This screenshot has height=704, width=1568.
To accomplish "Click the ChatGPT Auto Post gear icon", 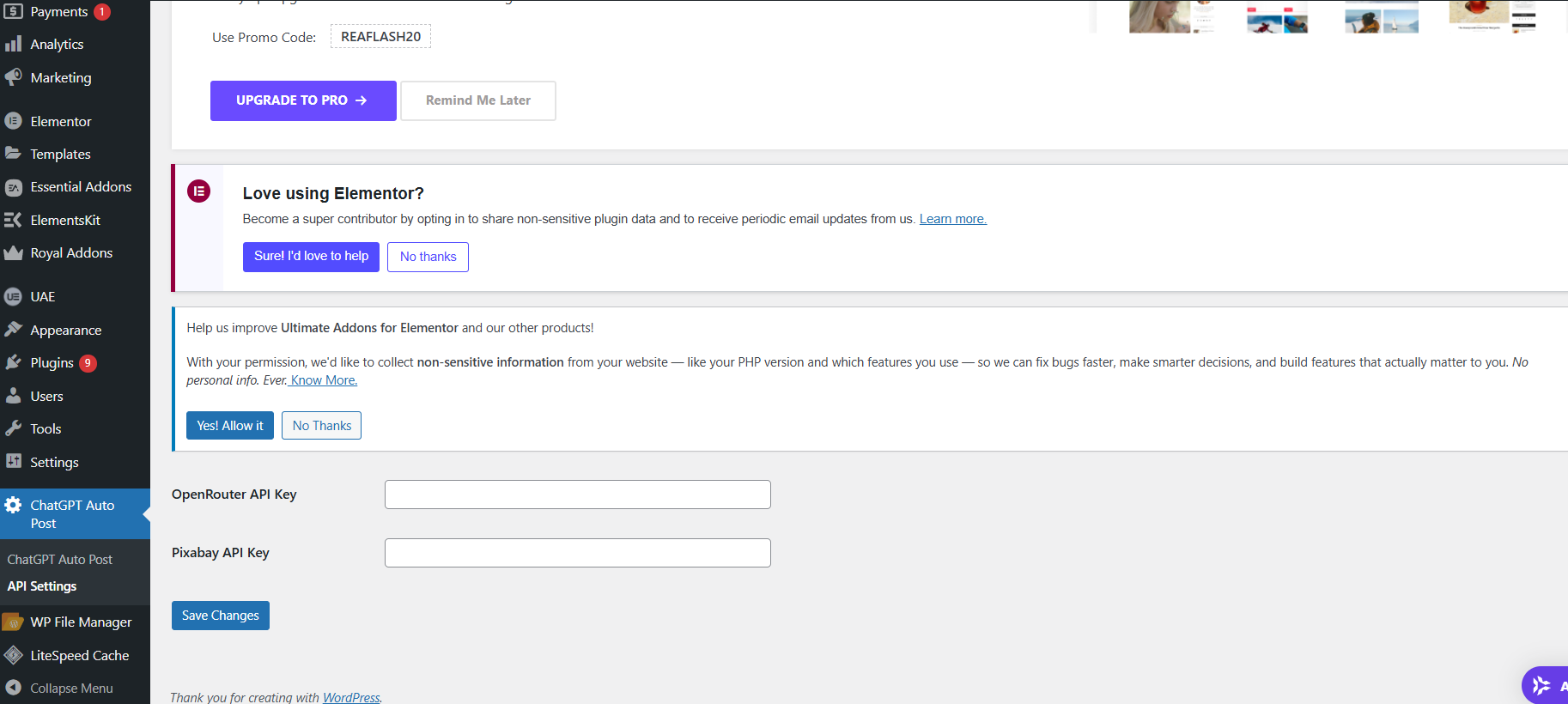I will 13,505.
